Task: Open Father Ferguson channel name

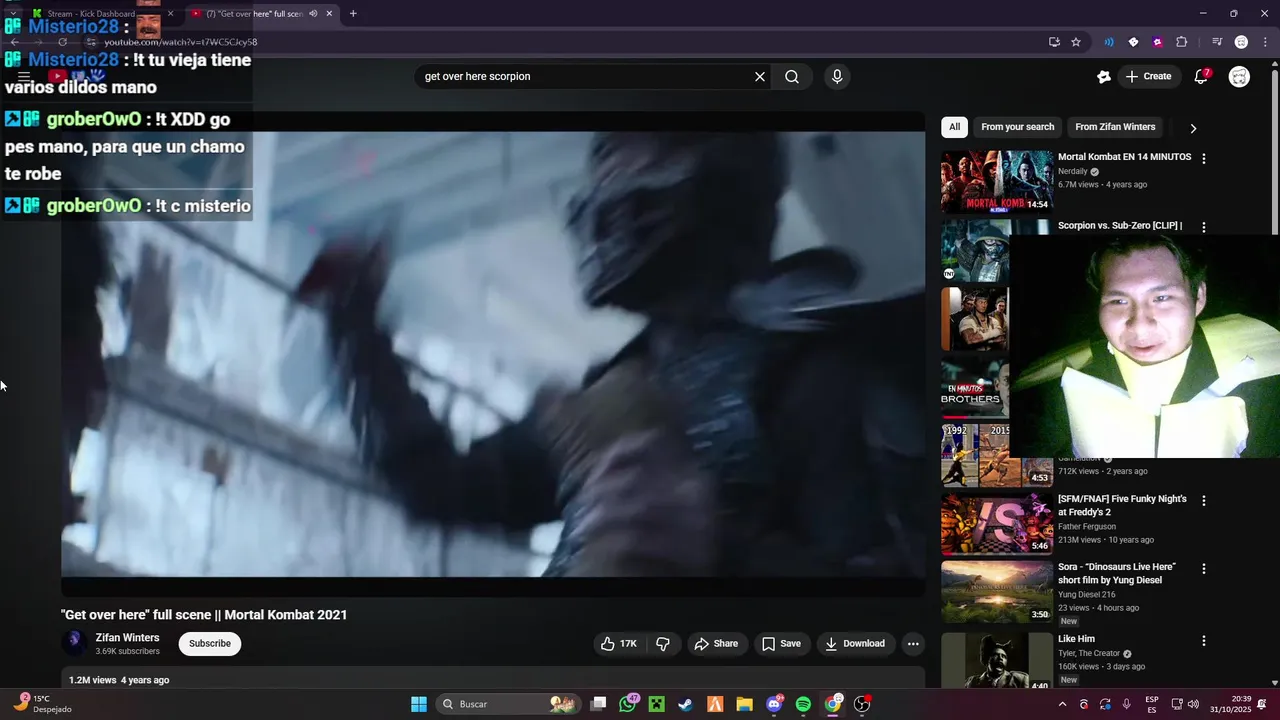Action: click(1087, 526)
